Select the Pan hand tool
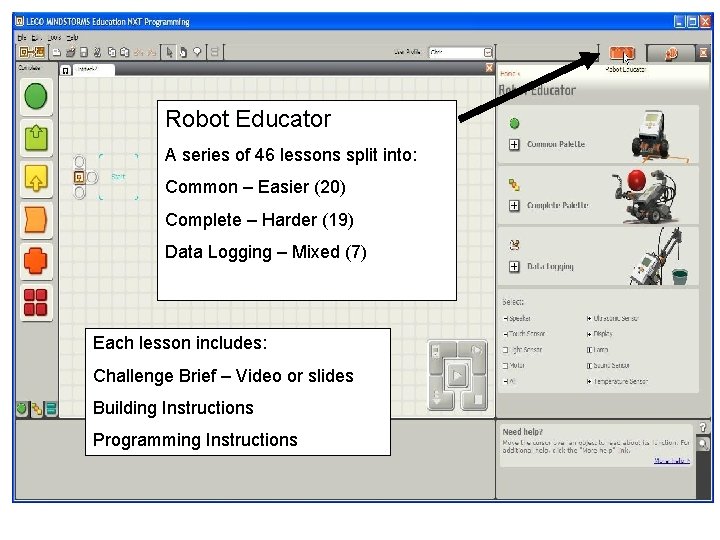 [183, 52]
